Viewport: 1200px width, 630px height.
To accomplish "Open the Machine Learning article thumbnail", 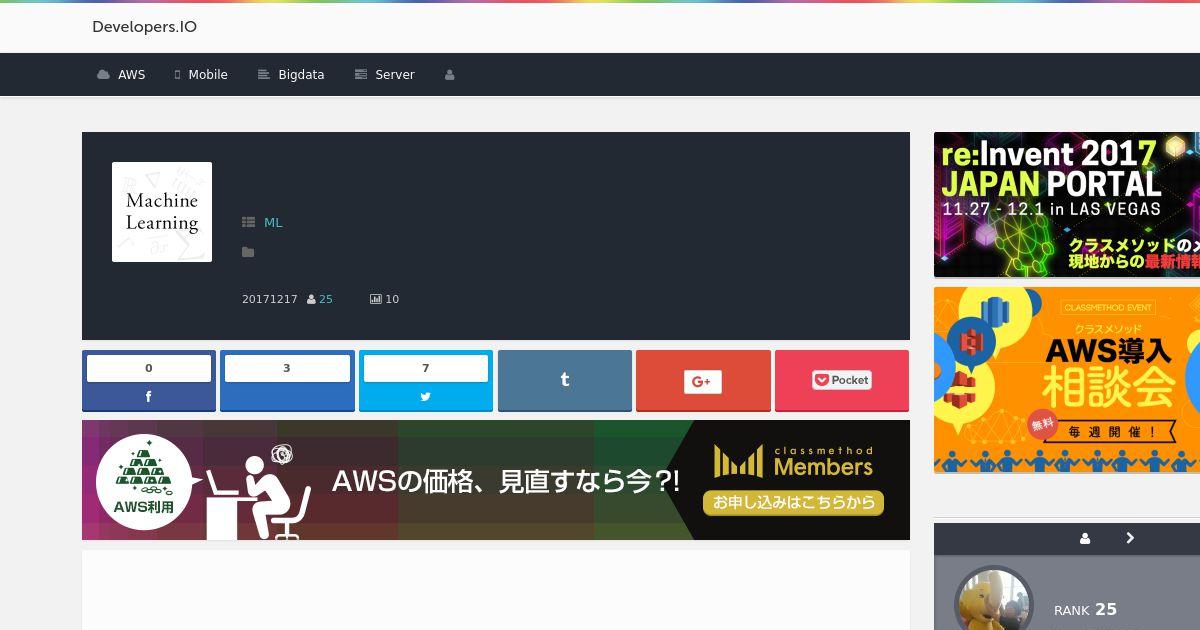I will point(162,212).
